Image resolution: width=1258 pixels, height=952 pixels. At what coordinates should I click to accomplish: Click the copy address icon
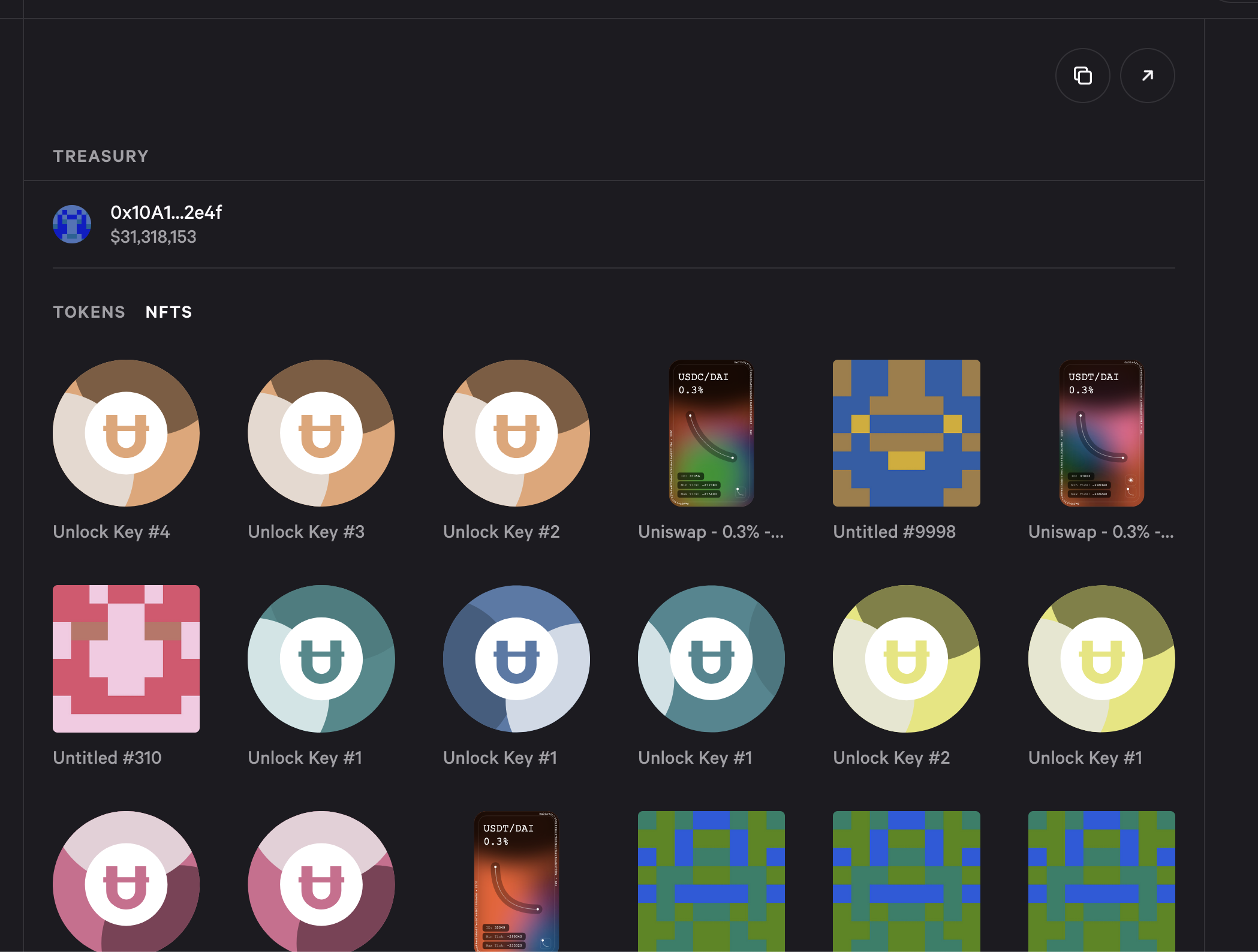click(x=1082, y=76)
